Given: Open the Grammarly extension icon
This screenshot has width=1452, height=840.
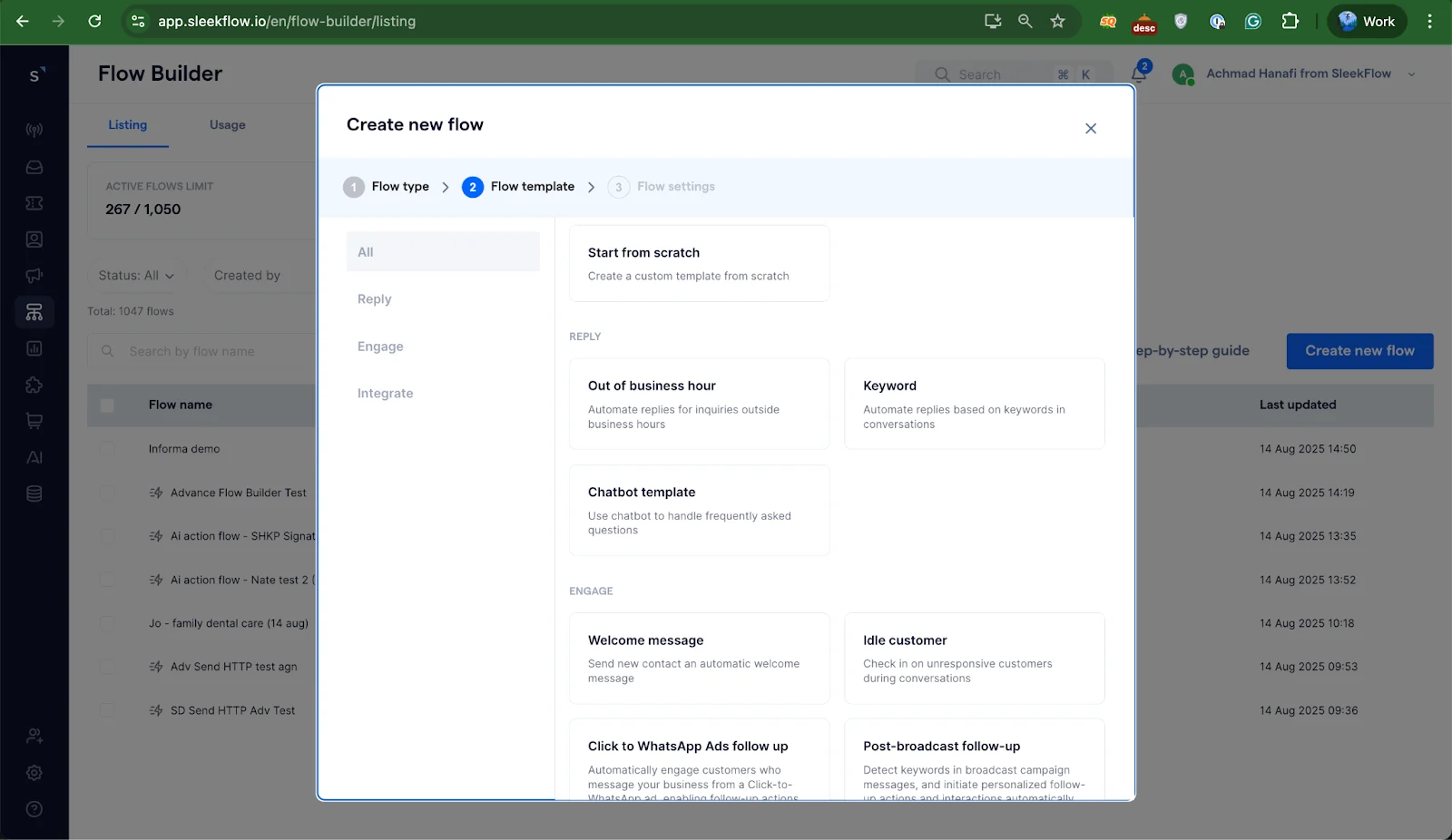Looking at the screenshot, I should [x=1253, y=21].
